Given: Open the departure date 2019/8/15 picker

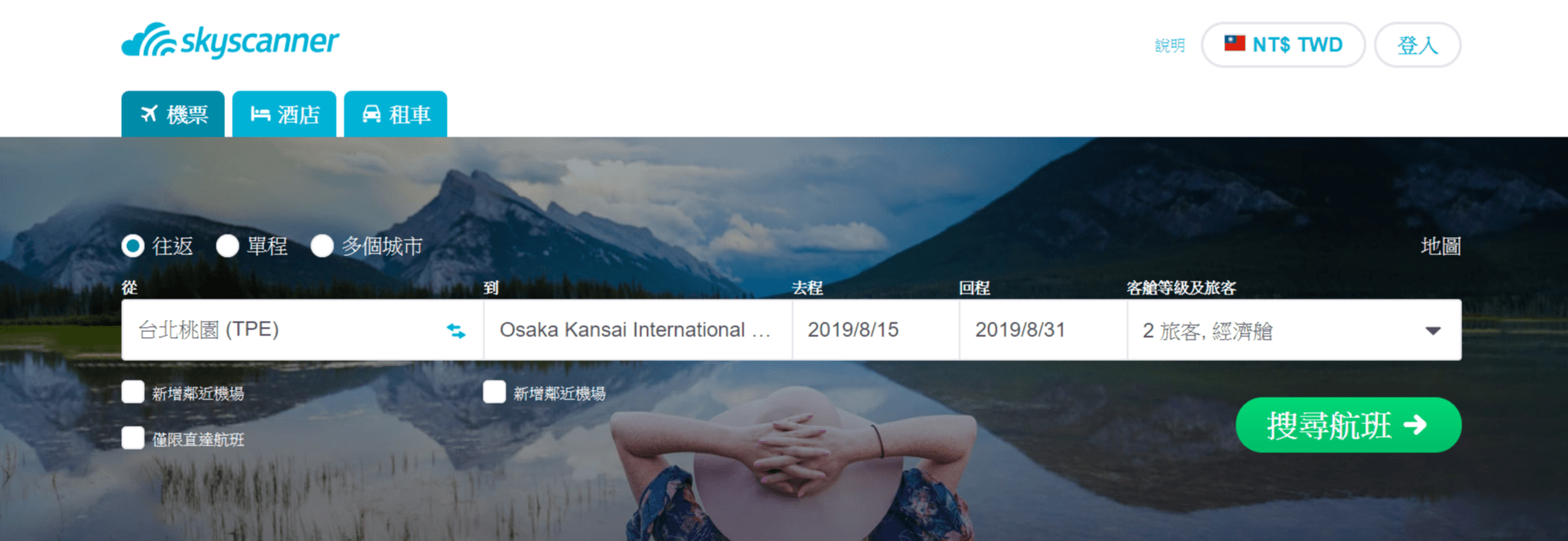Looking at the screenshot, I should click(x=876, y=329).
